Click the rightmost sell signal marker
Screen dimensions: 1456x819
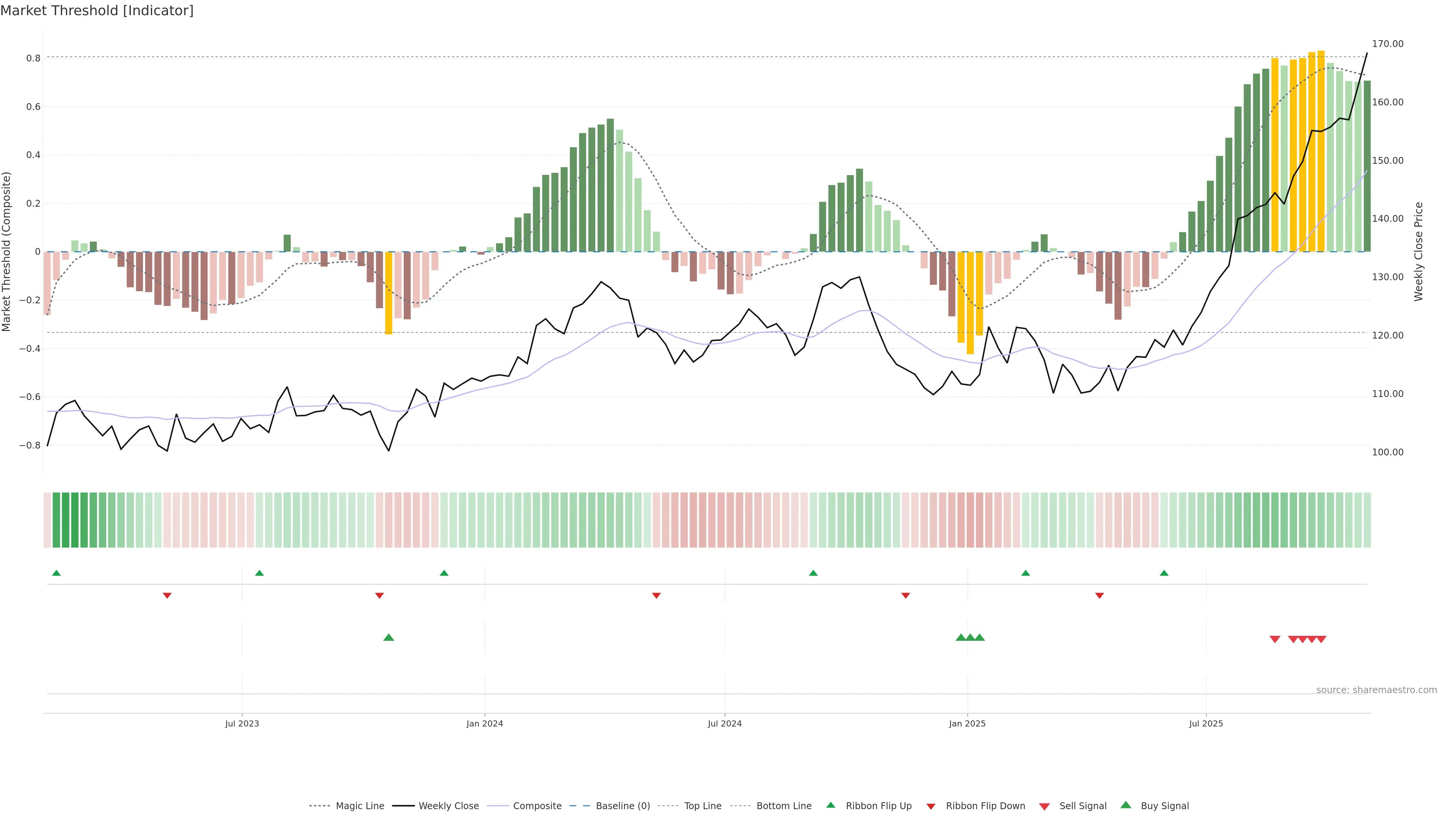tap(1321, 639)
